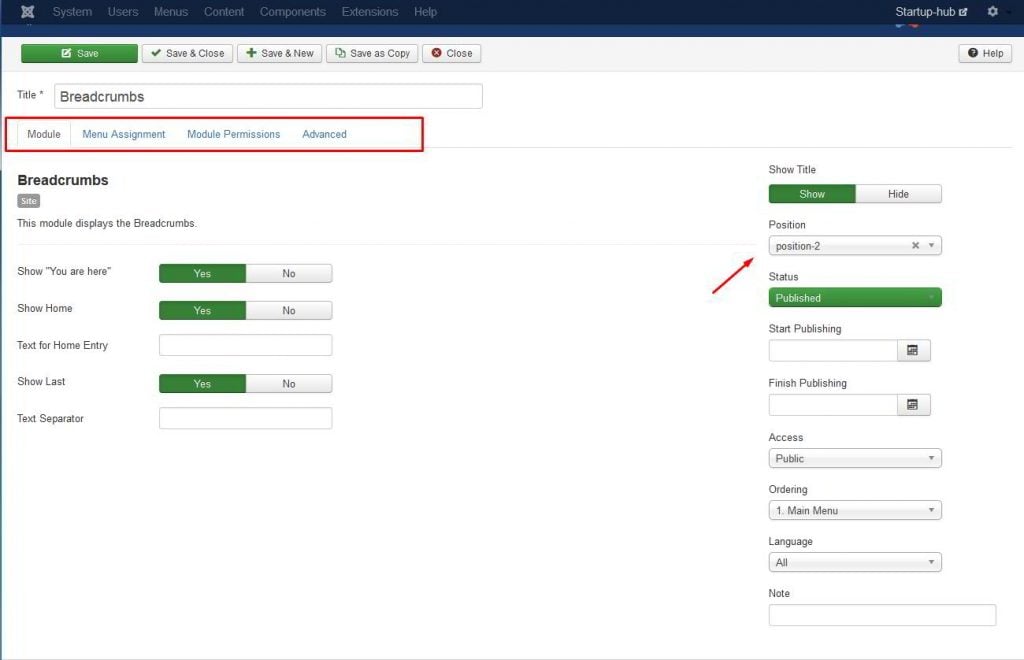The height and width of the screenshot is (660, 1024).
Task: Click the Joomla logo icon
Action: tap(27, 12)
